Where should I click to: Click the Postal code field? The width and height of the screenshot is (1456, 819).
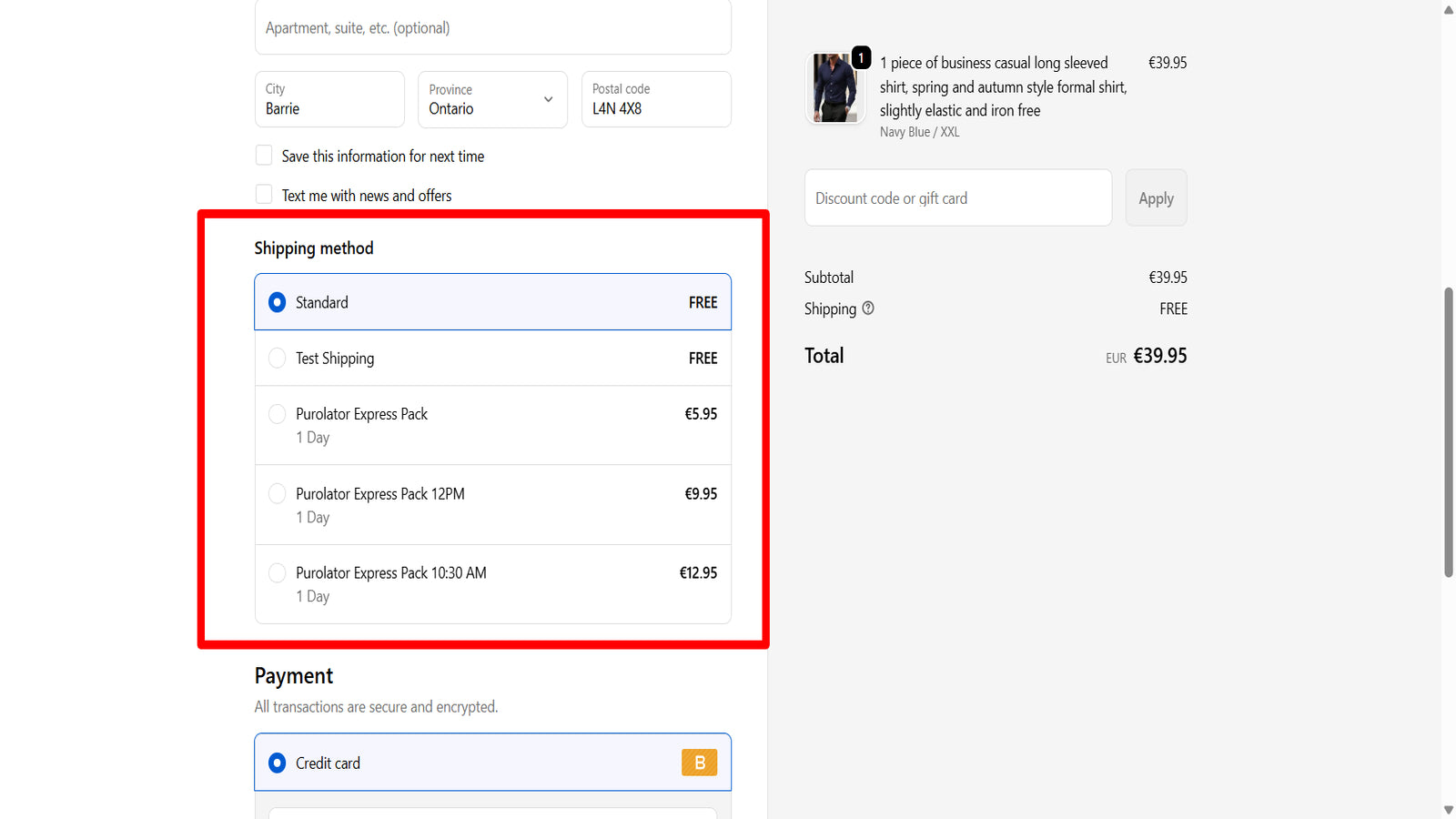click(x=656, y=99)
